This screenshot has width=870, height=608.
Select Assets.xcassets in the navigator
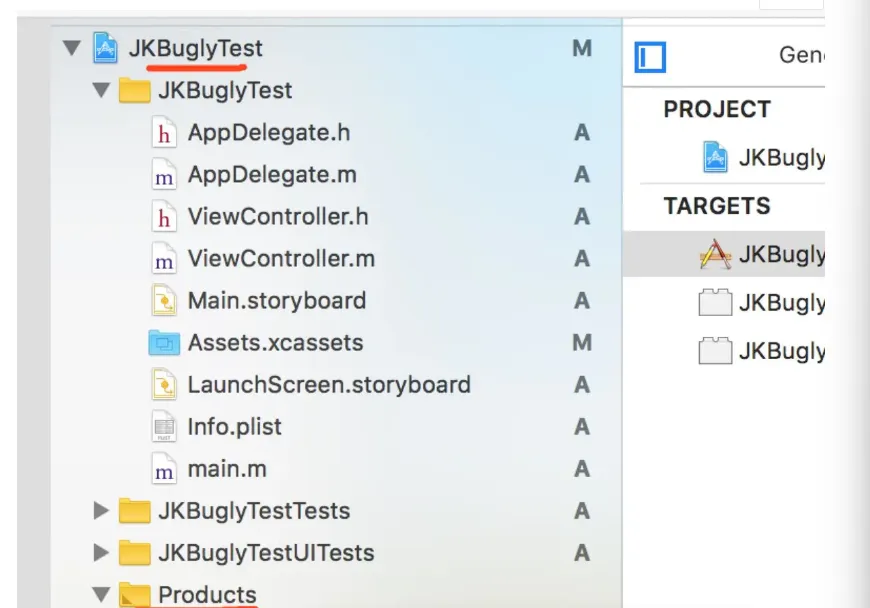click(x=336, y=343)
